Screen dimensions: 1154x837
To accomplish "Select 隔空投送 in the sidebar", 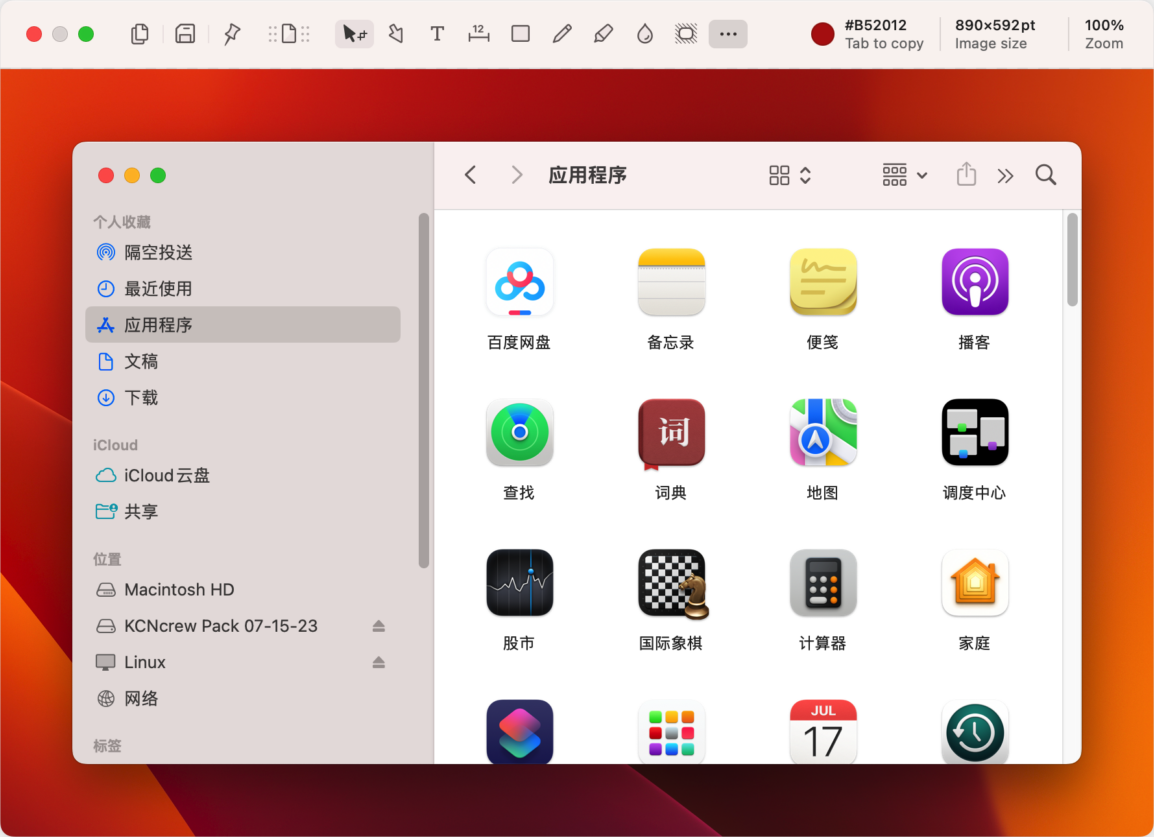I will coord(243,252).
